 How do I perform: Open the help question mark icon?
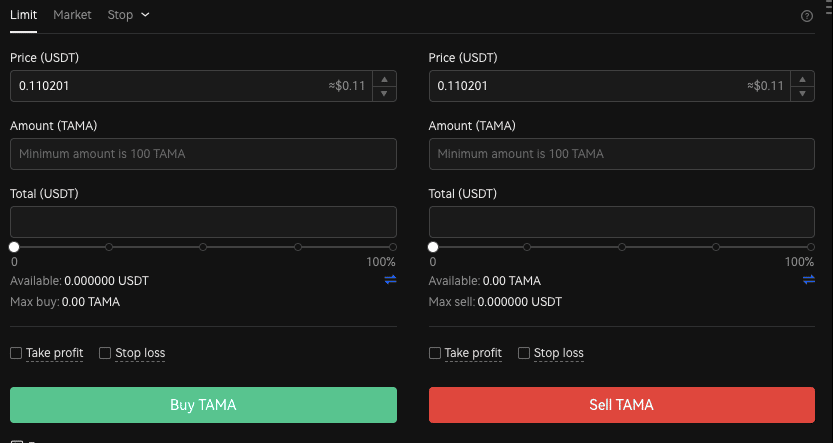[x=806, y=16]
